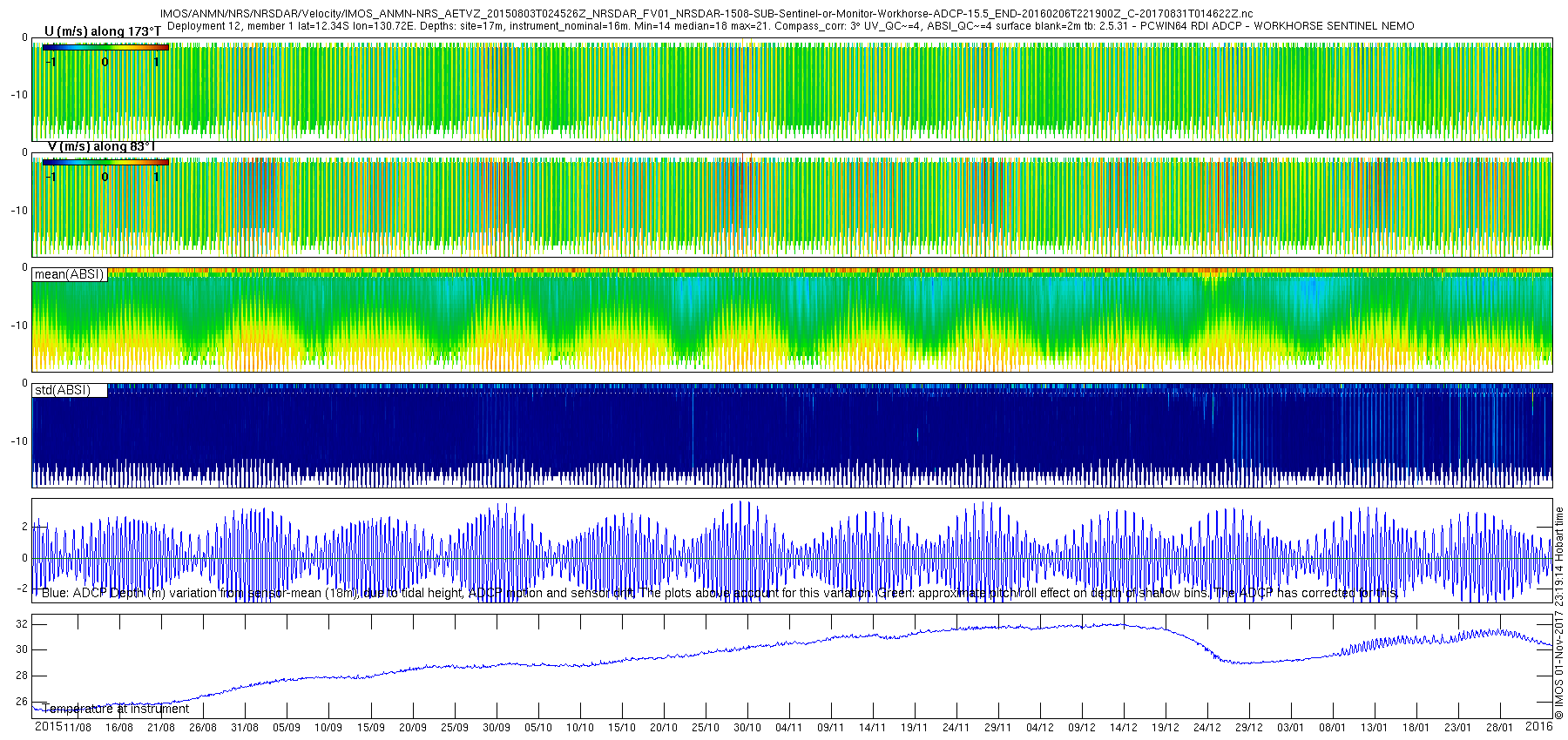Click the '26/08' date tick label
Image resolution: width=1568 pixels, height=740 pixels.
[202, 728]
